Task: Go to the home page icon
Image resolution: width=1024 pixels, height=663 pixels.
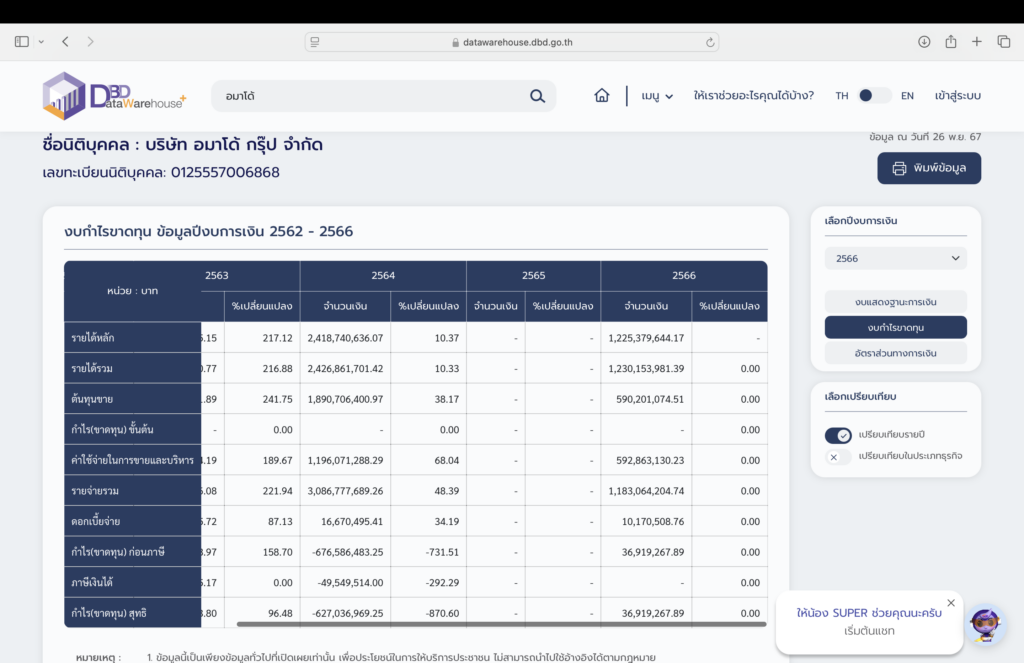Action: point(602,96)
